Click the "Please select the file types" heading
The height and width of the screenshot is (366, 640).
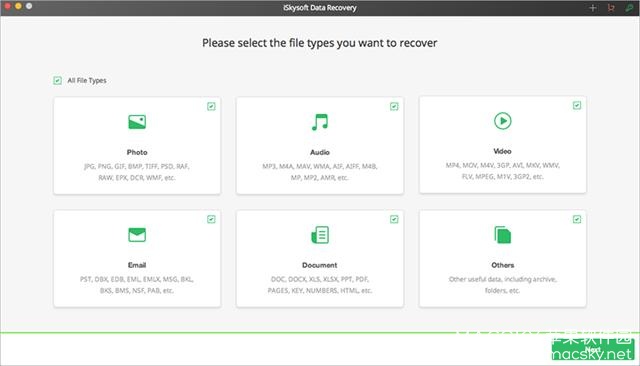pos(320,43)
